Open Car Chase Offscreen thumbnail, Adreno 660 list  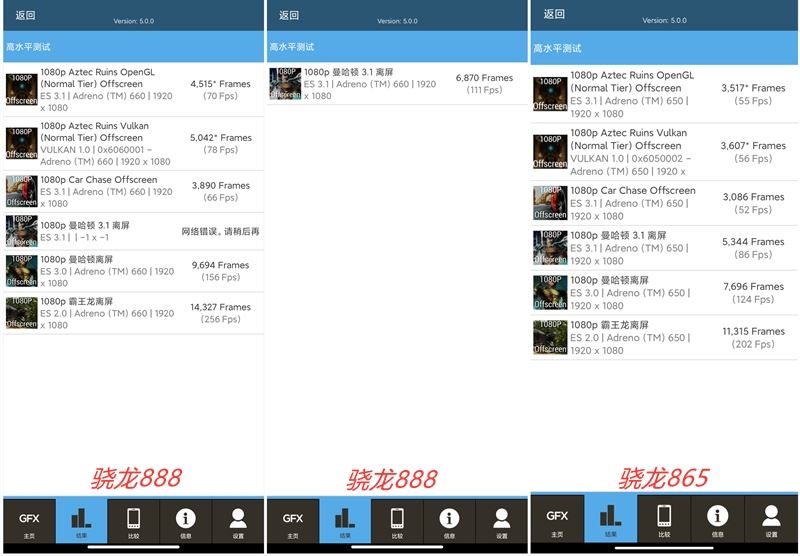21,191
